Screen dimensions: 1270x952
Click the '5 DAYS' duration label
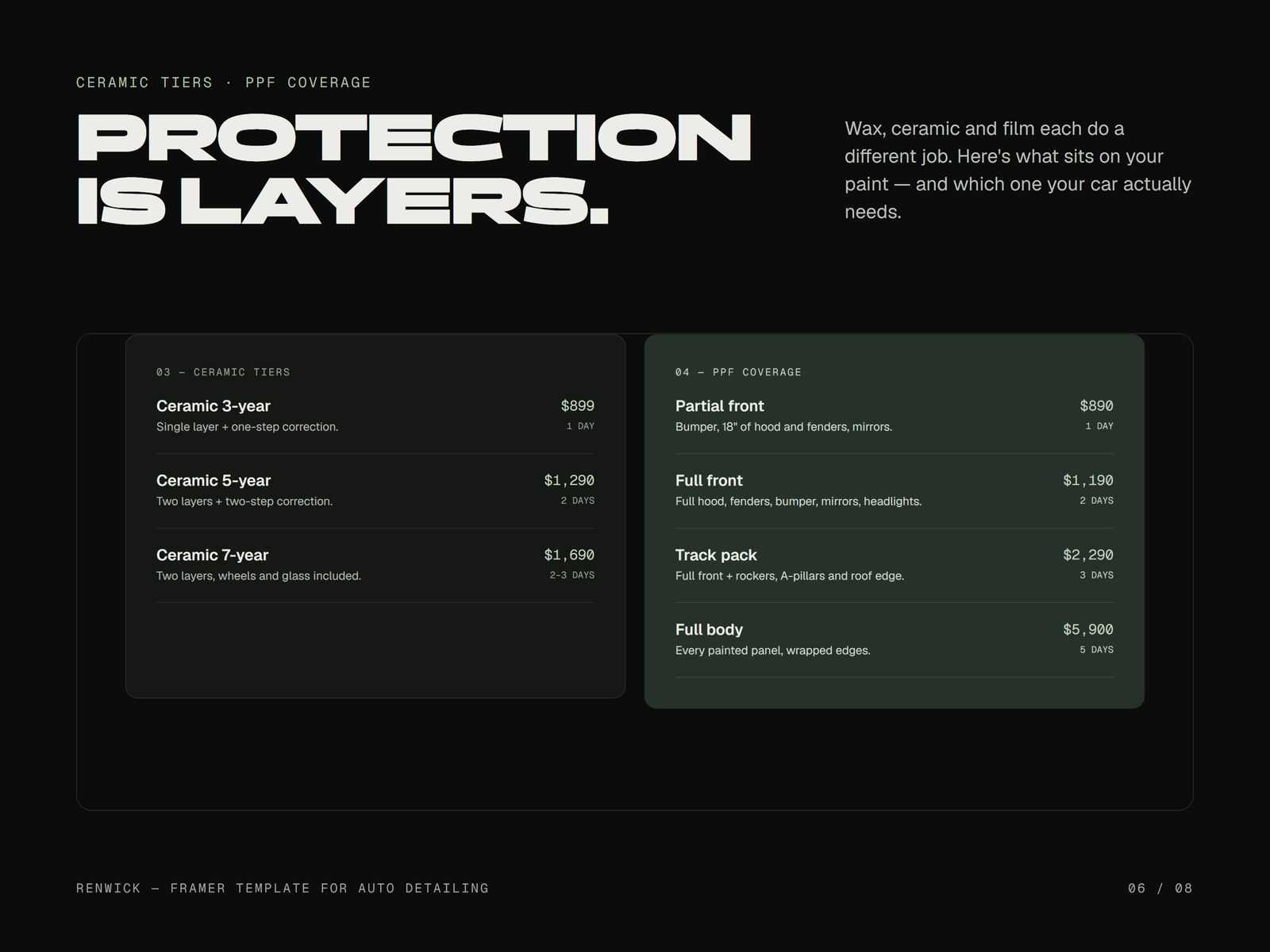click(x=1096, y=650)
